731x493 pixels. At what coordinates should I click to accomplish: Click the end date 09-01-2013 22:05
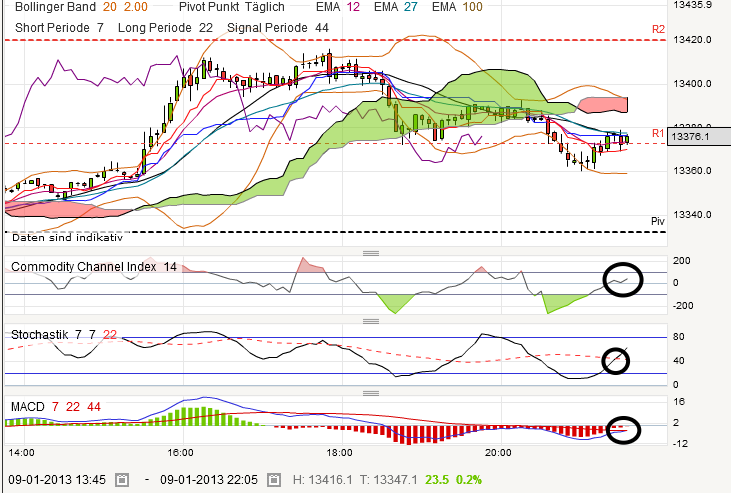[x=209, y=479]
